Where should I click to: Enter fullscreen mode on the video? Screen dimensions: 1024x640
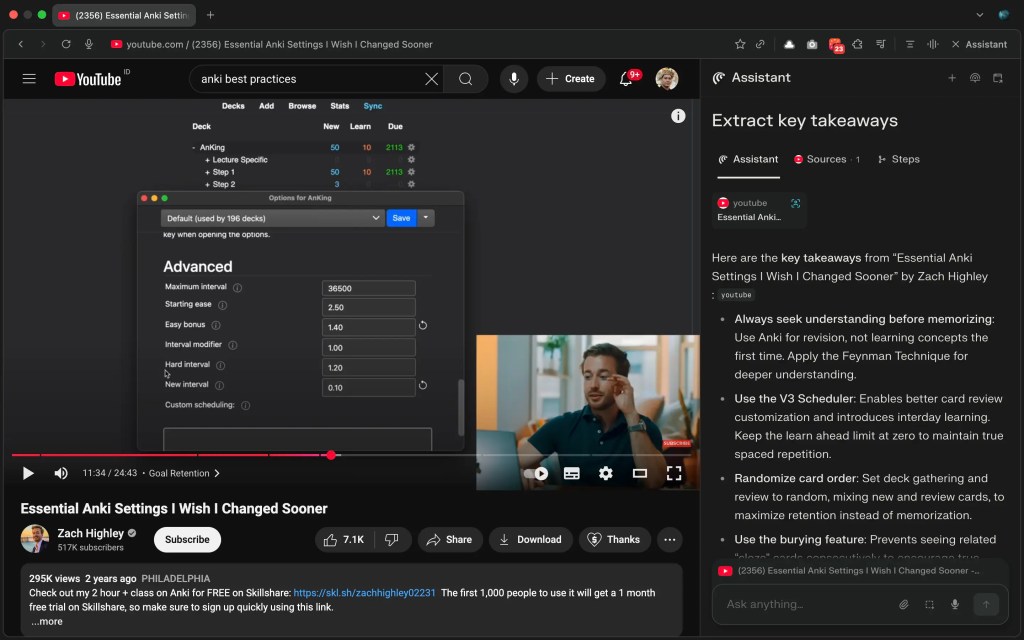(x=674, y=473)
